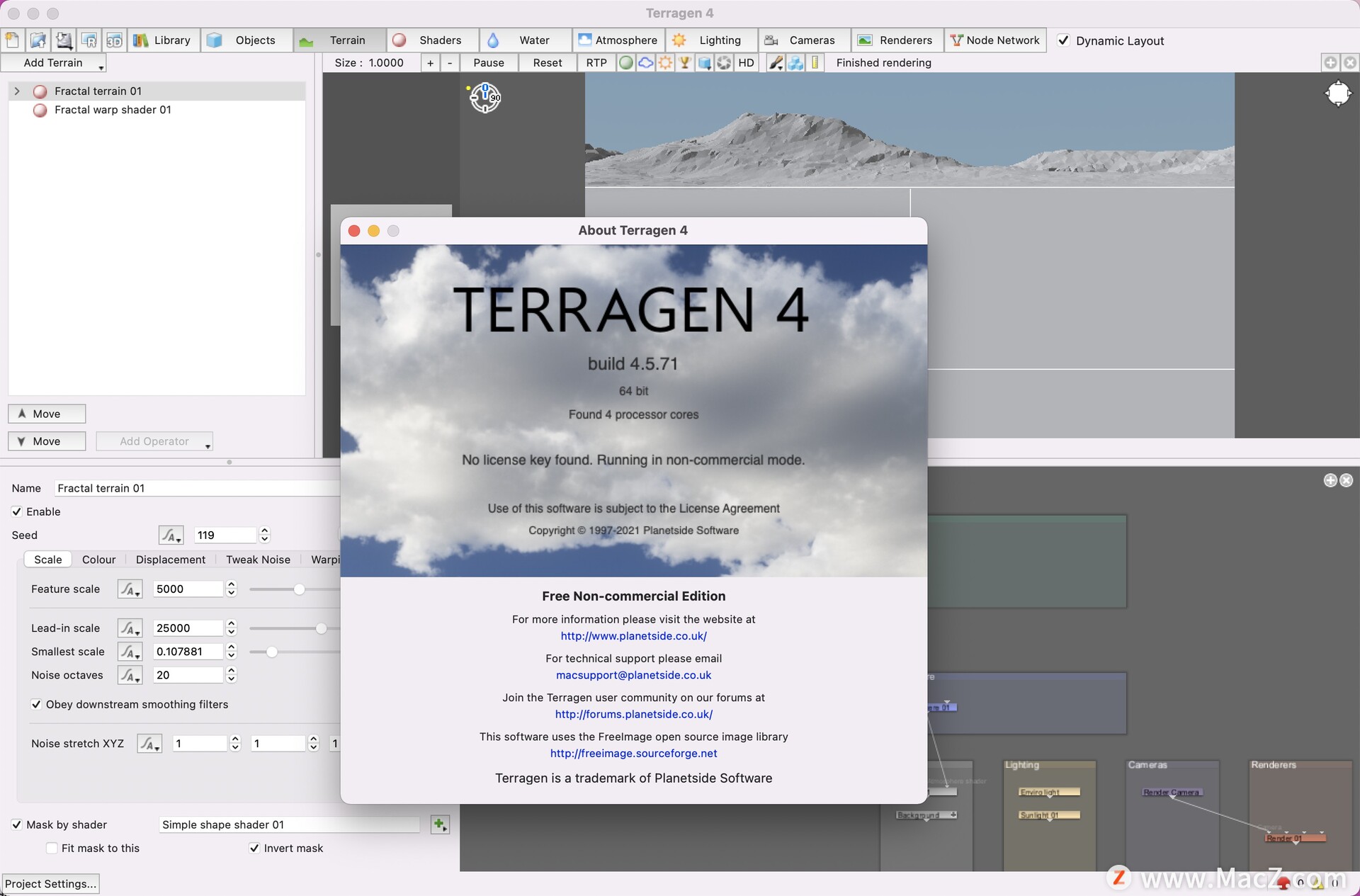Open the Add Terrain dropdown
This screenshot has width=1360, height=896.
54,63
